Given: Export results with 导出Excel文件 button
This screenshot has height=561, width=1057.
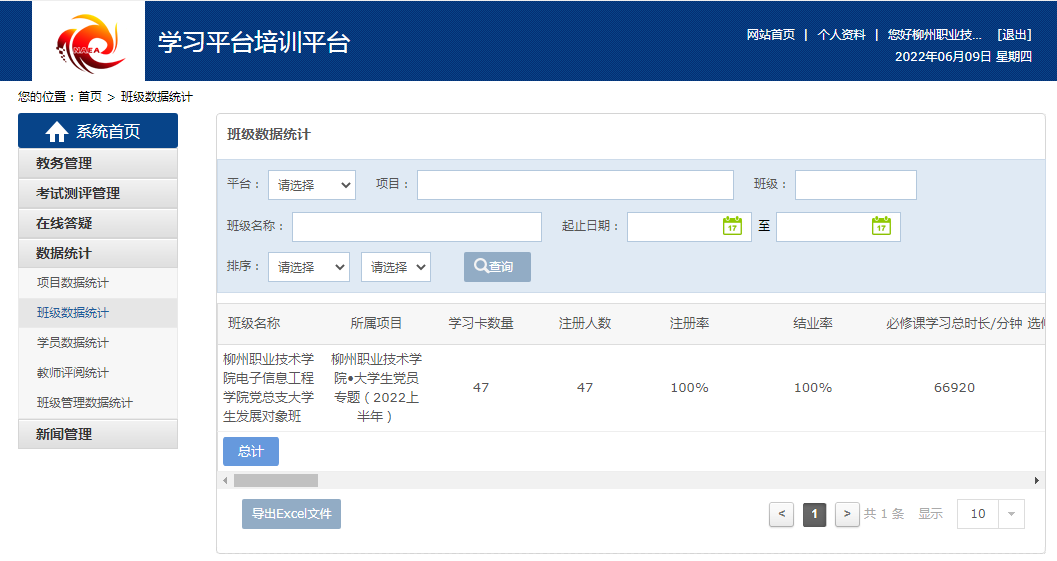Looking at the screenshot, I should tap(291, 514).
